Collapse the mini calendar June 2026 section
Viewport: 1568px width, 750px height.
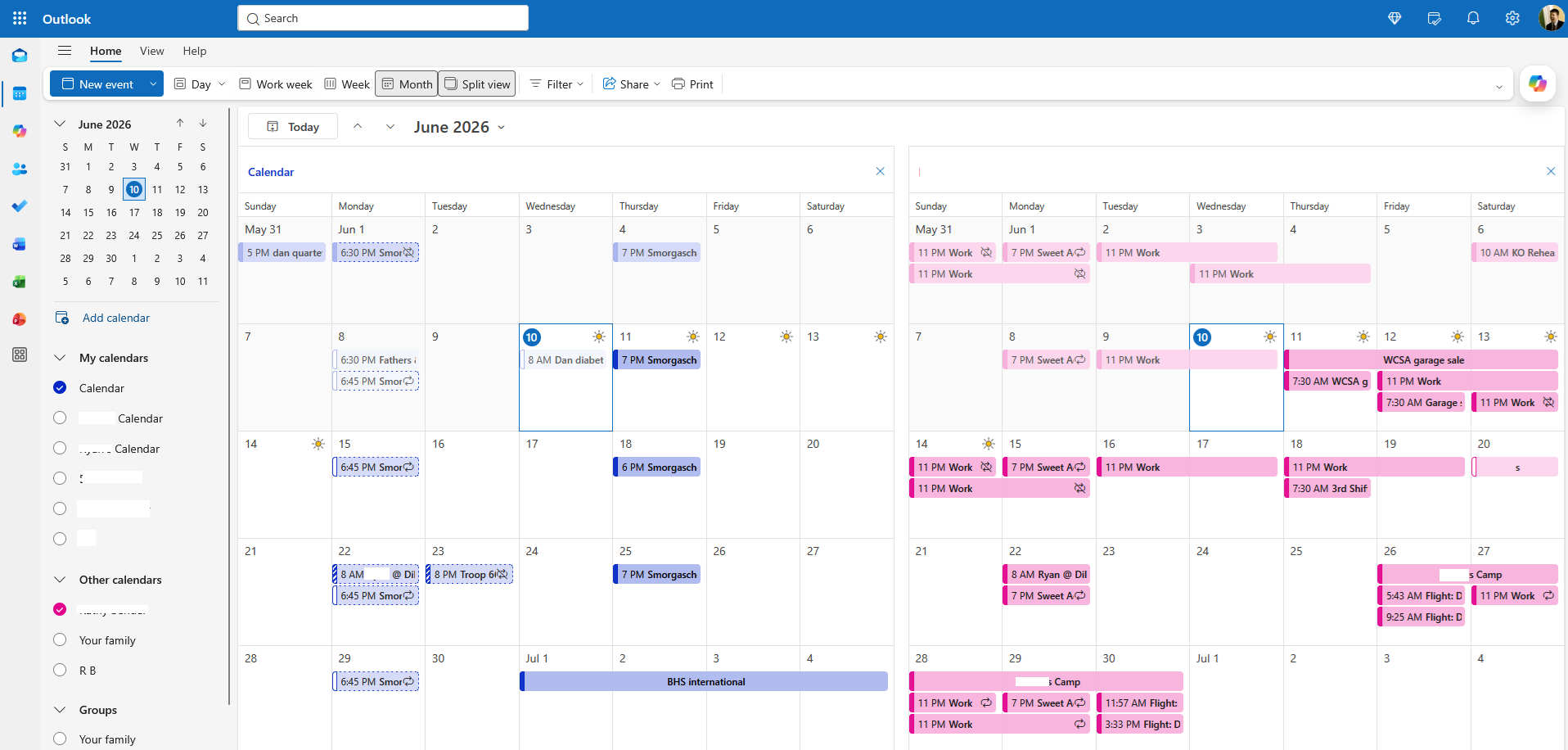(x=60, y=124)
